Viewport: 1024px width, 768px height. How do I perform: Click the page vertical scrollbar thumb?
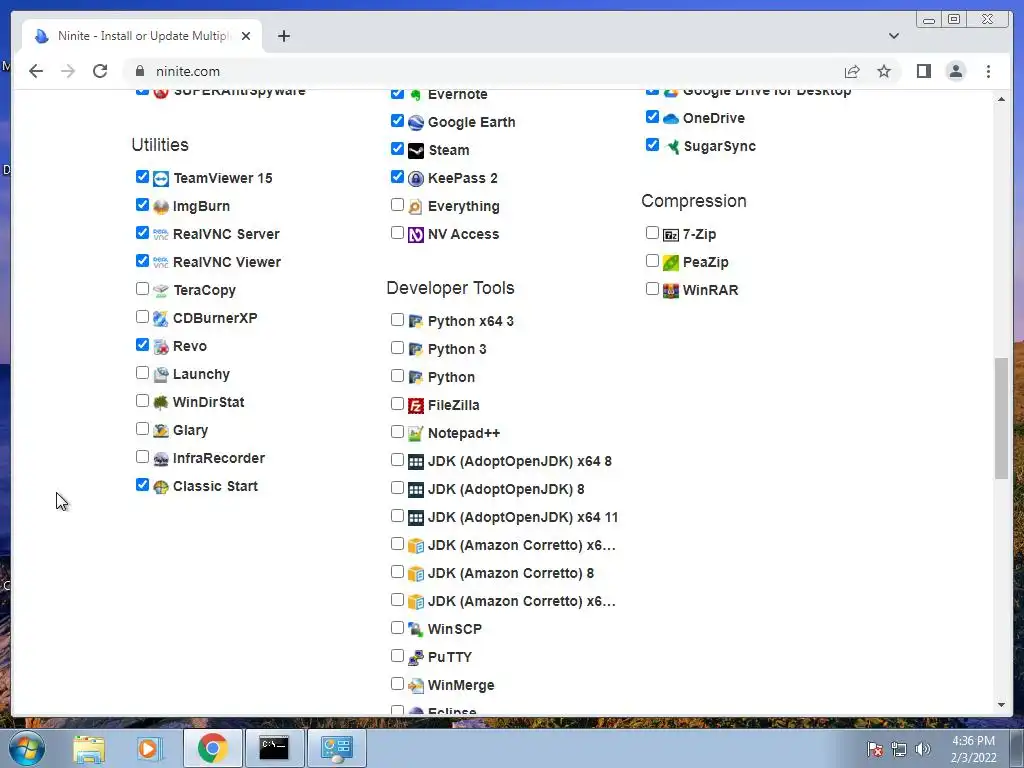(1001, 418)
